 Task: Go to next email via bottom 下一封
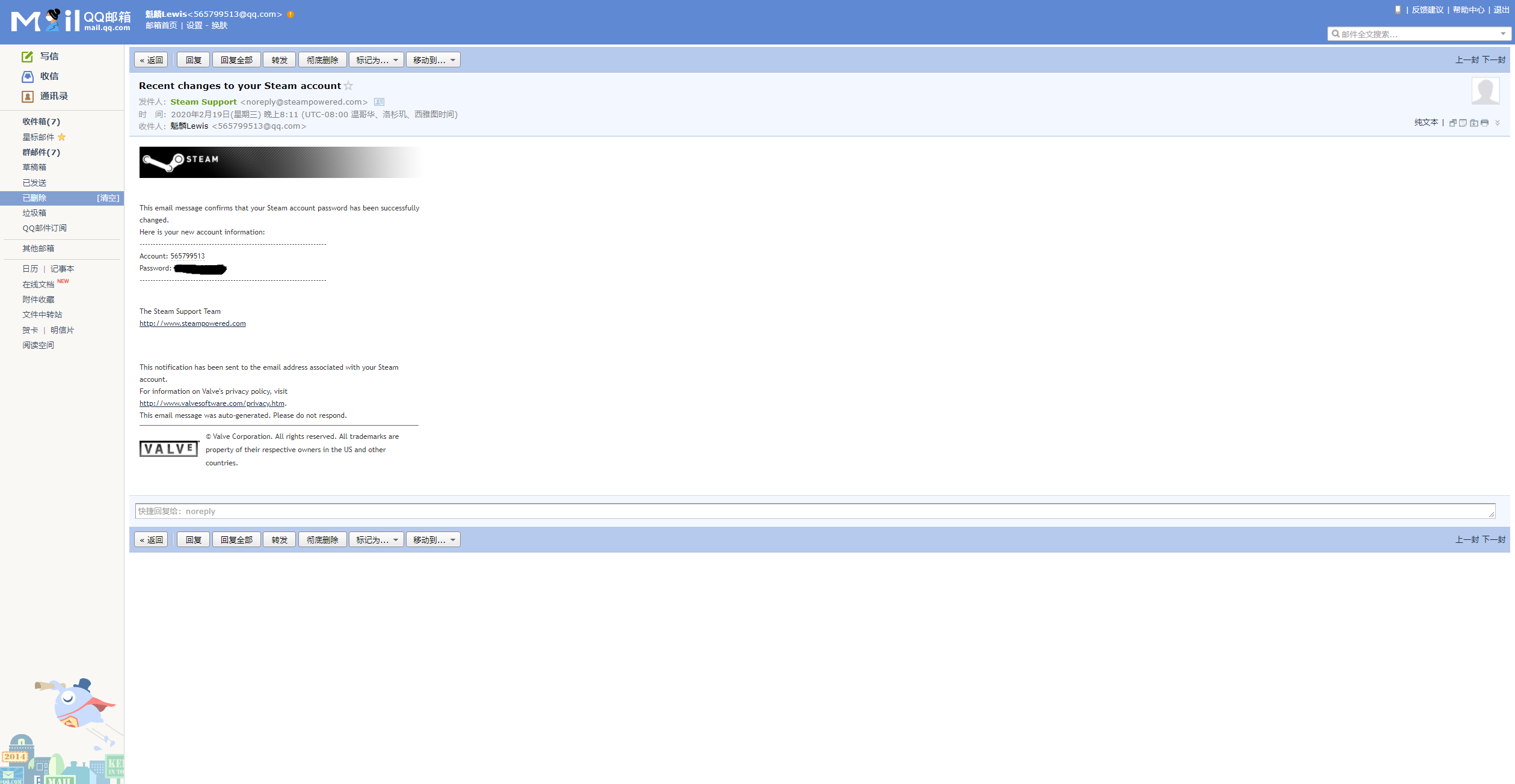1494,540
